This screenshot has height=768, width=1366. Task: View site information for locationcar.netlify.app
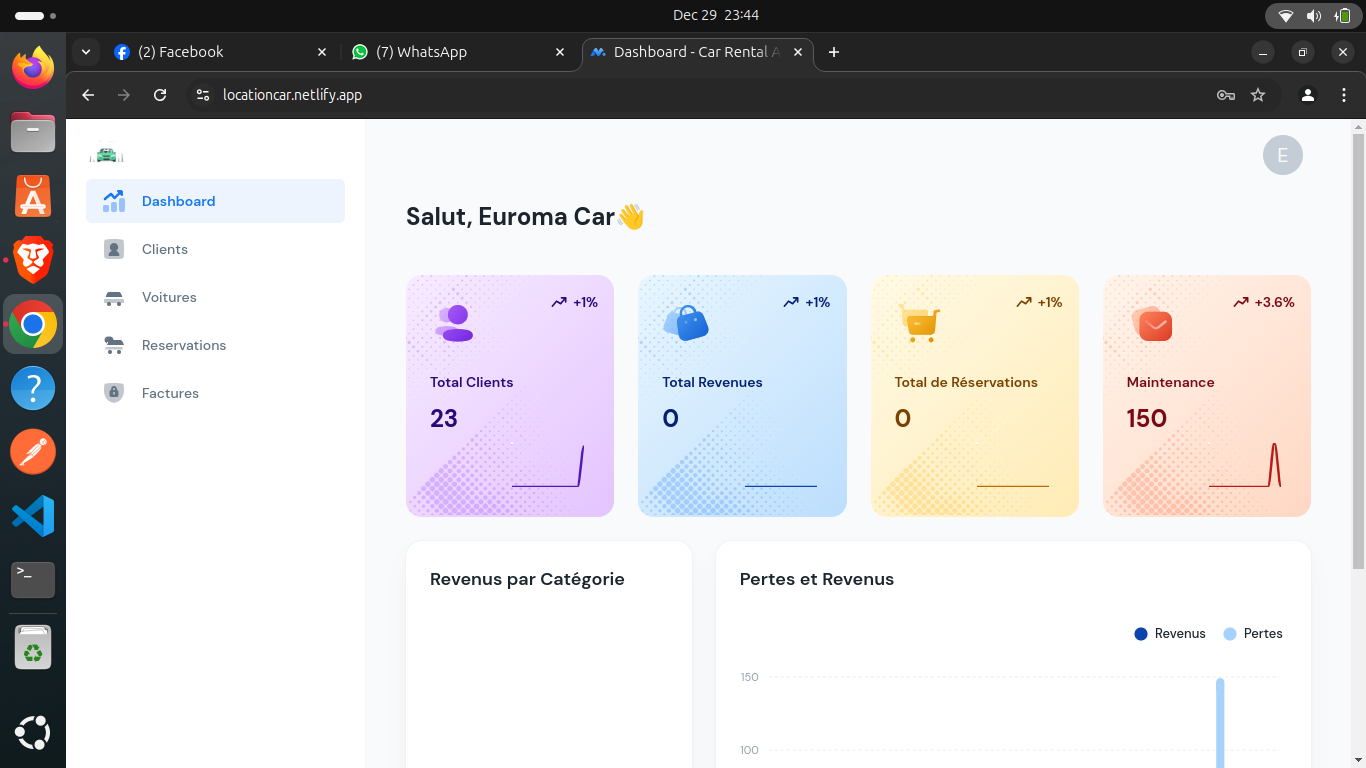[x=203, y=95]
